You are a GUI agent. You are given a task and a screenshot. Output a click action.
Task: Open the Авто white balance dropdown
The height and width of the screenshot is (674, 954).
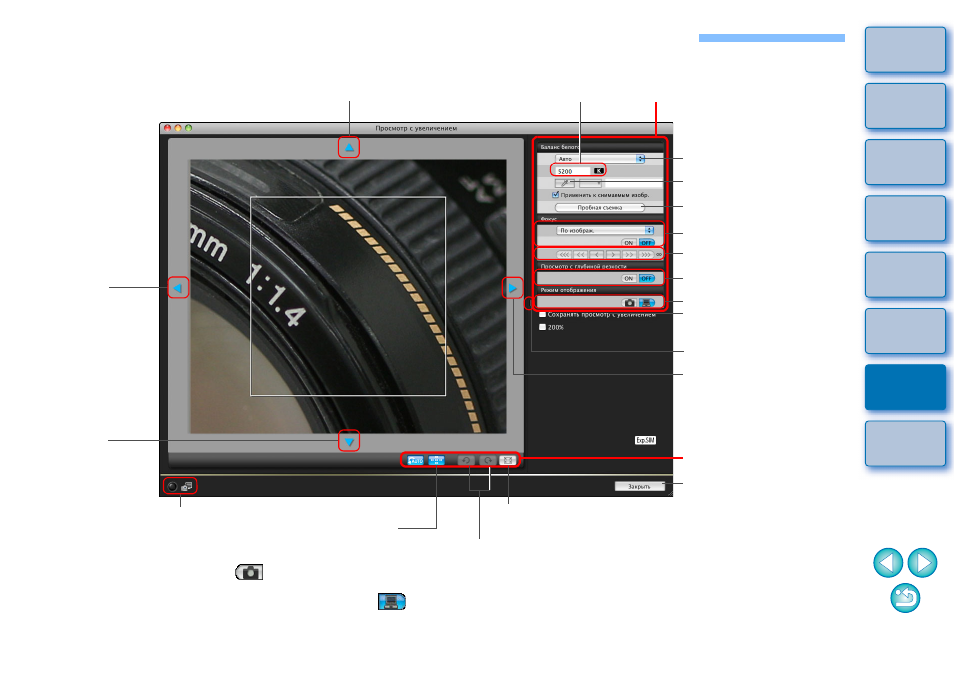pyautogui.click(x=599, y=159)
